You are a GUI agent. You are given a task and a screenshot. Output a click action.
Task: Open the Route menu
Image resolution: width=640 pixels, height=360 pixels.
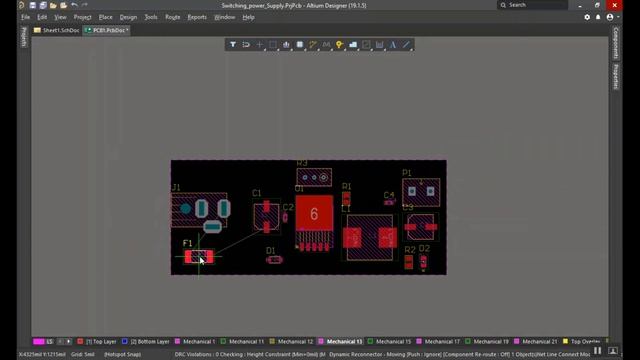(x=173, y=17)
